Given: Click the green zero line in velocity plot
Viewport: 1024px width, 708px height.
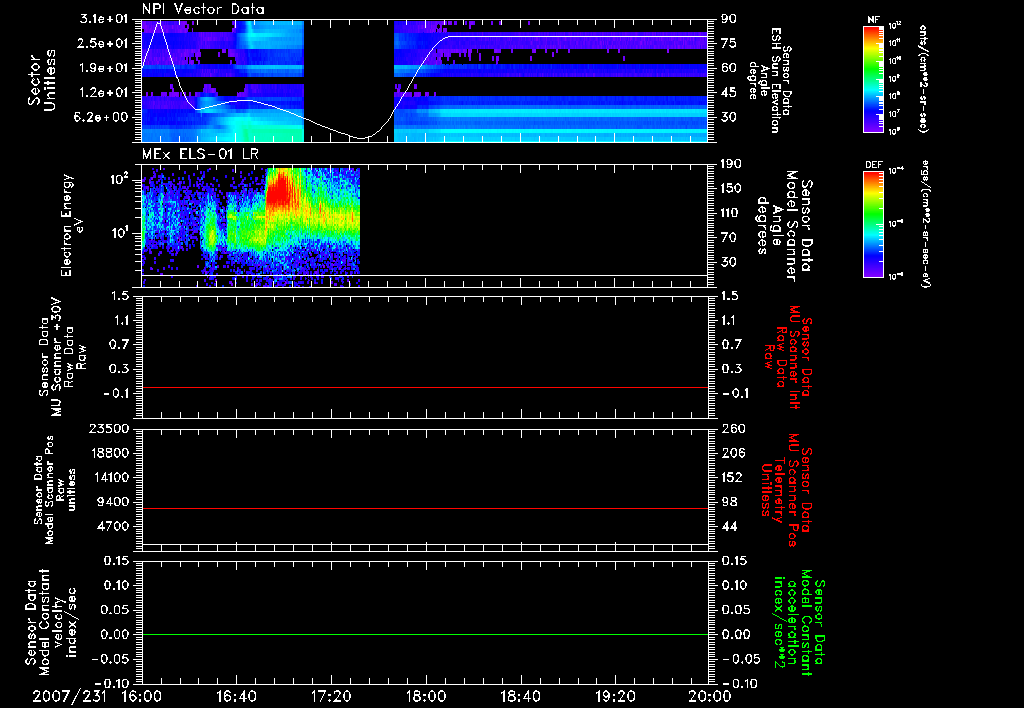Looking at the screenshot, I should [425, 634].
